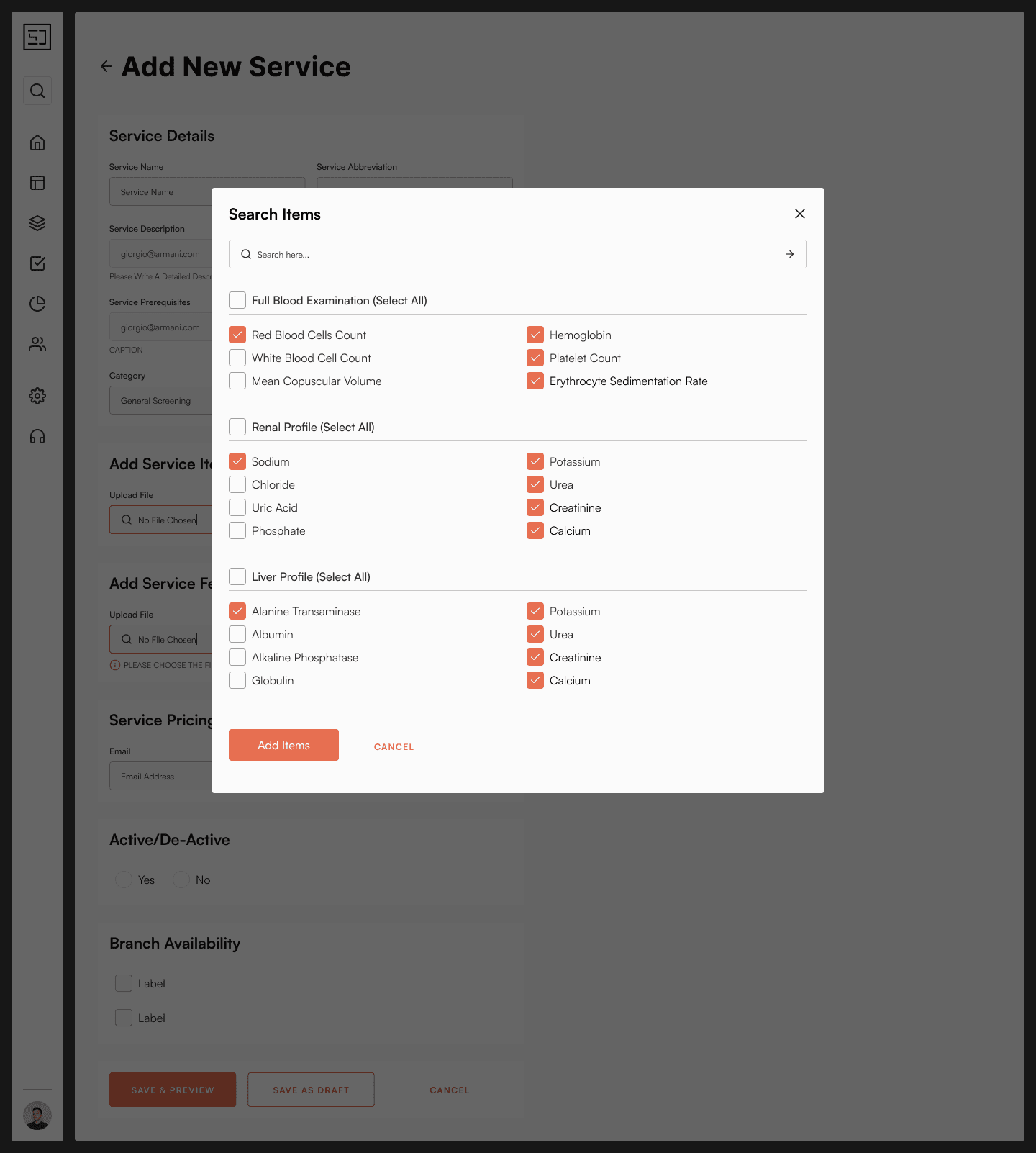Click SAVE AS DRAFT button
The width and height of the screenshot is (1036, 1153).
click(311, 1090)
